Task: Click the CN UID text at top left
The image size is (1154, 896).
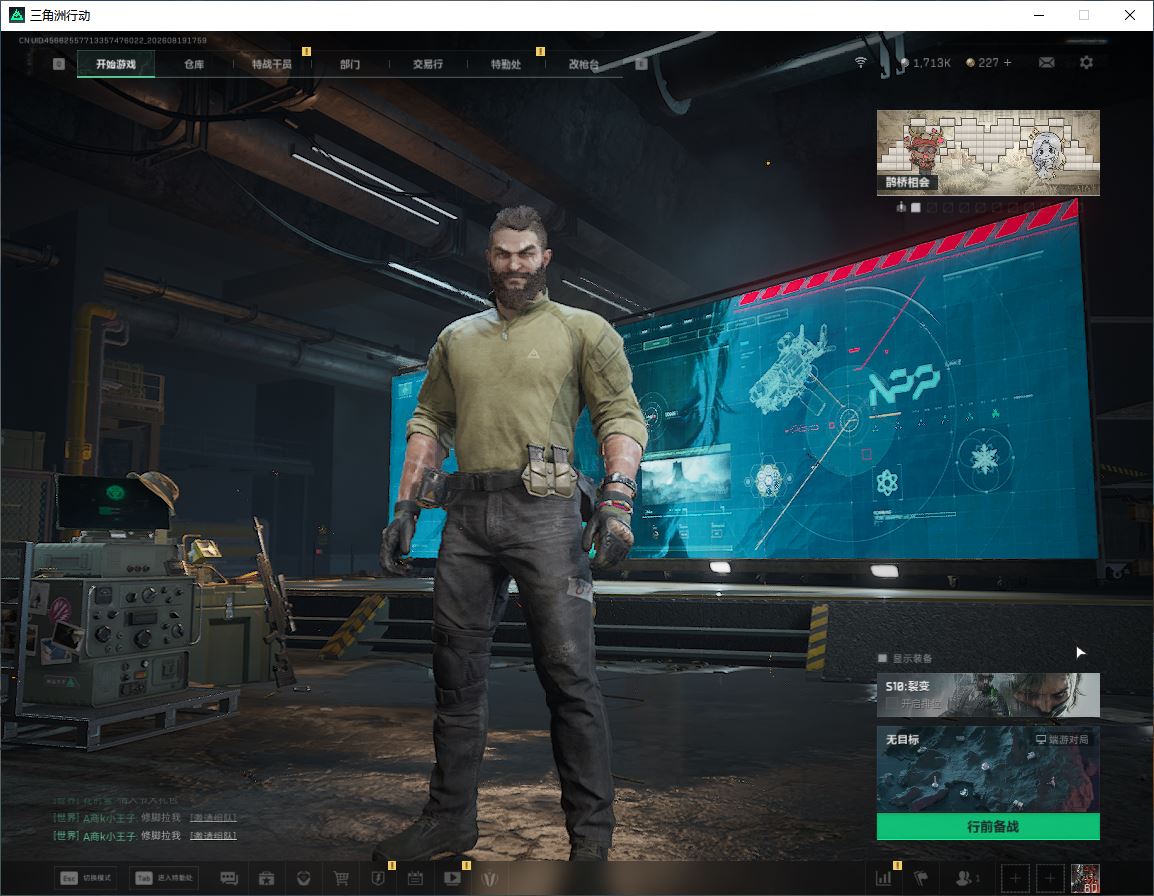Action: (x=113, y=40)
